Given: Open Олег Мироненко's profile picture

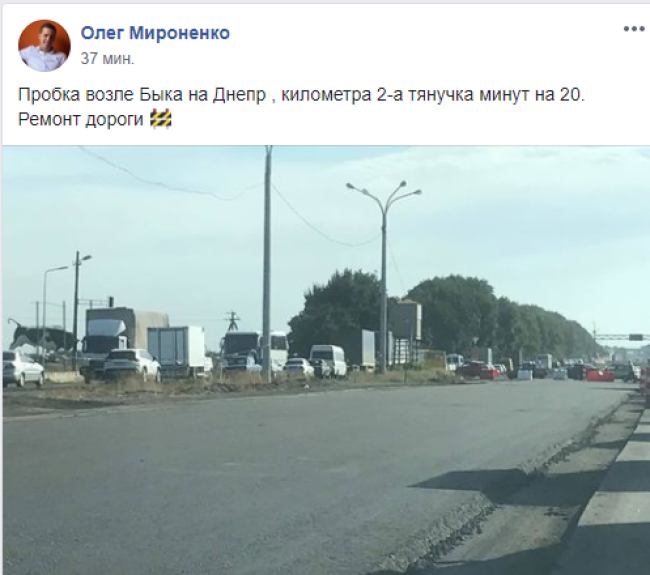Looking at the screenshot, I should [44, 46].
